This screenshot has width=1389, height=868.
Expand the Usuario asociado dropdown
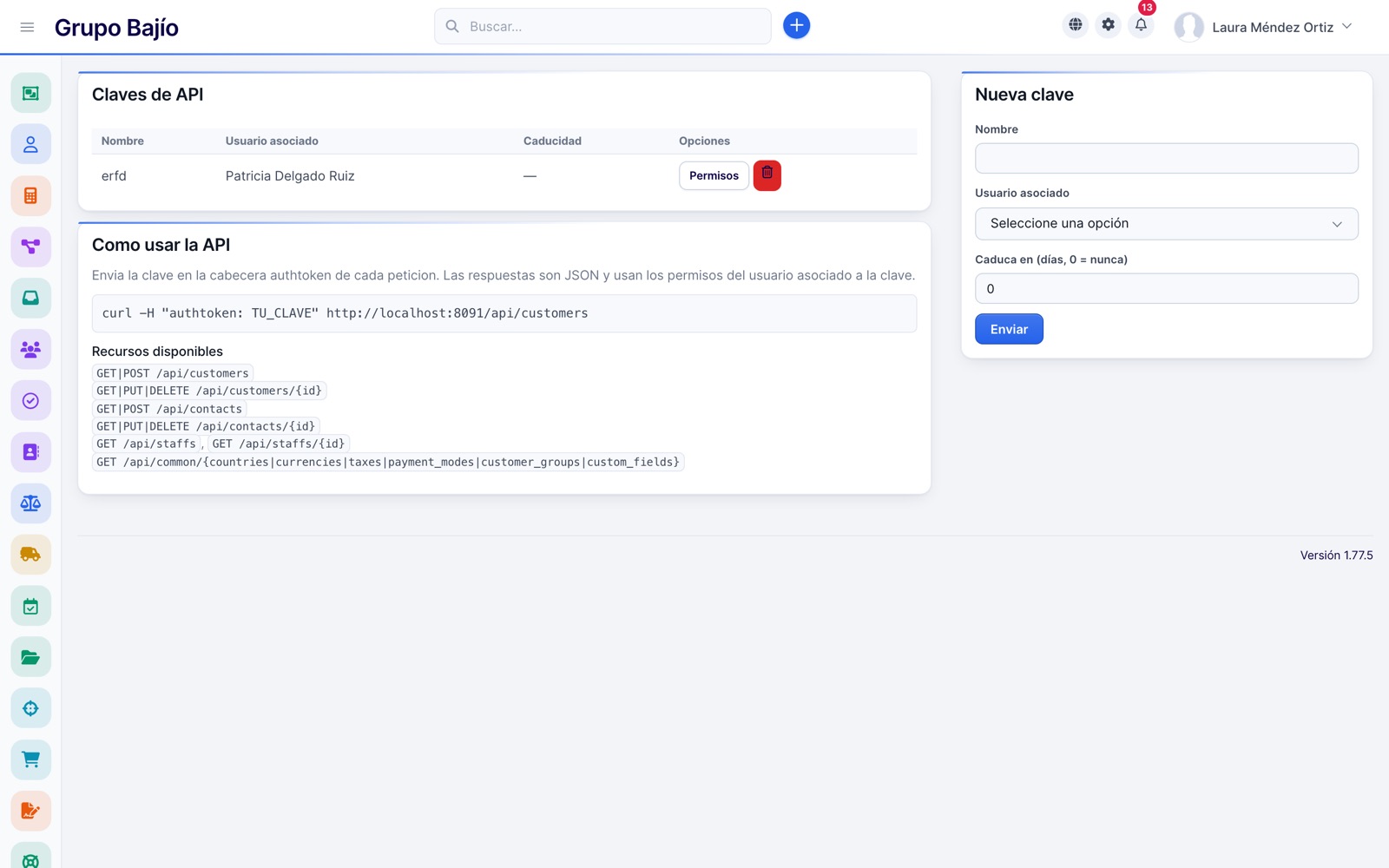click(x=1166, y=224)
